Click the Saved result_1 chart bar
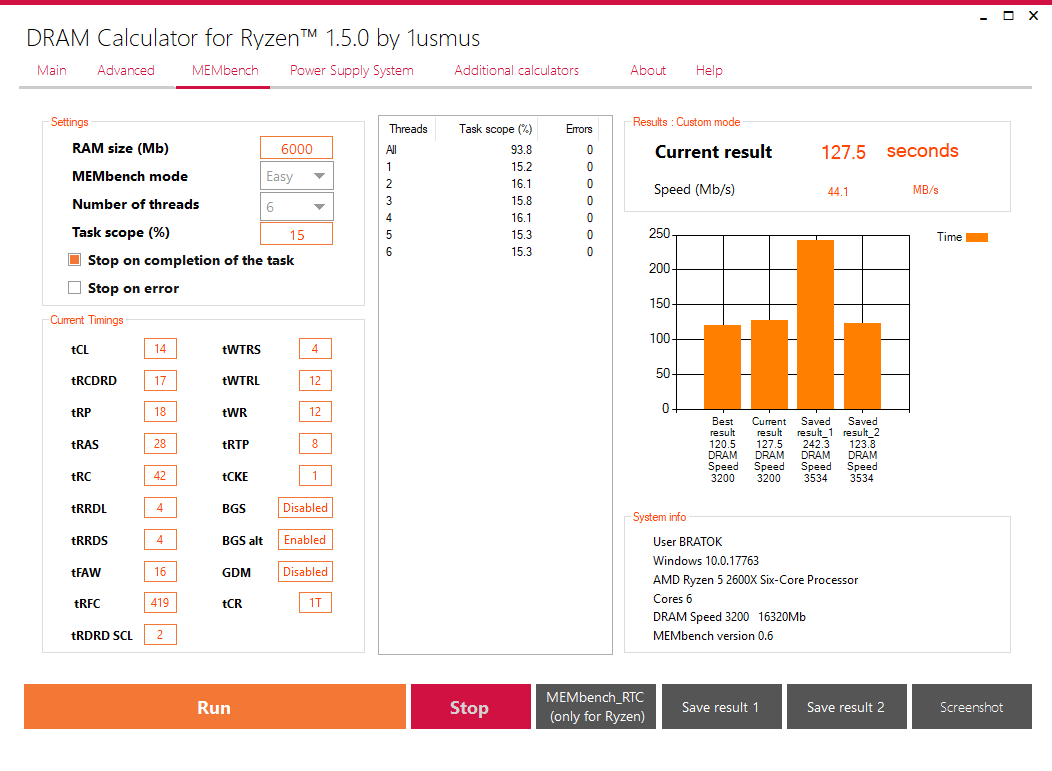Viewport: 1052px width, 771px height. 816,325
